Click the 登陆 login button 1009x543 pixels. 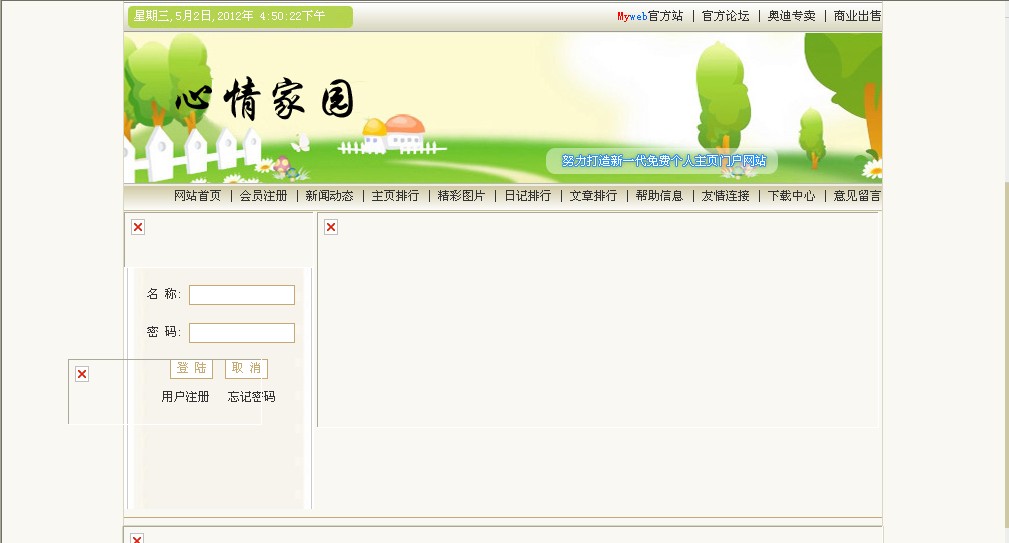point(192,368)
